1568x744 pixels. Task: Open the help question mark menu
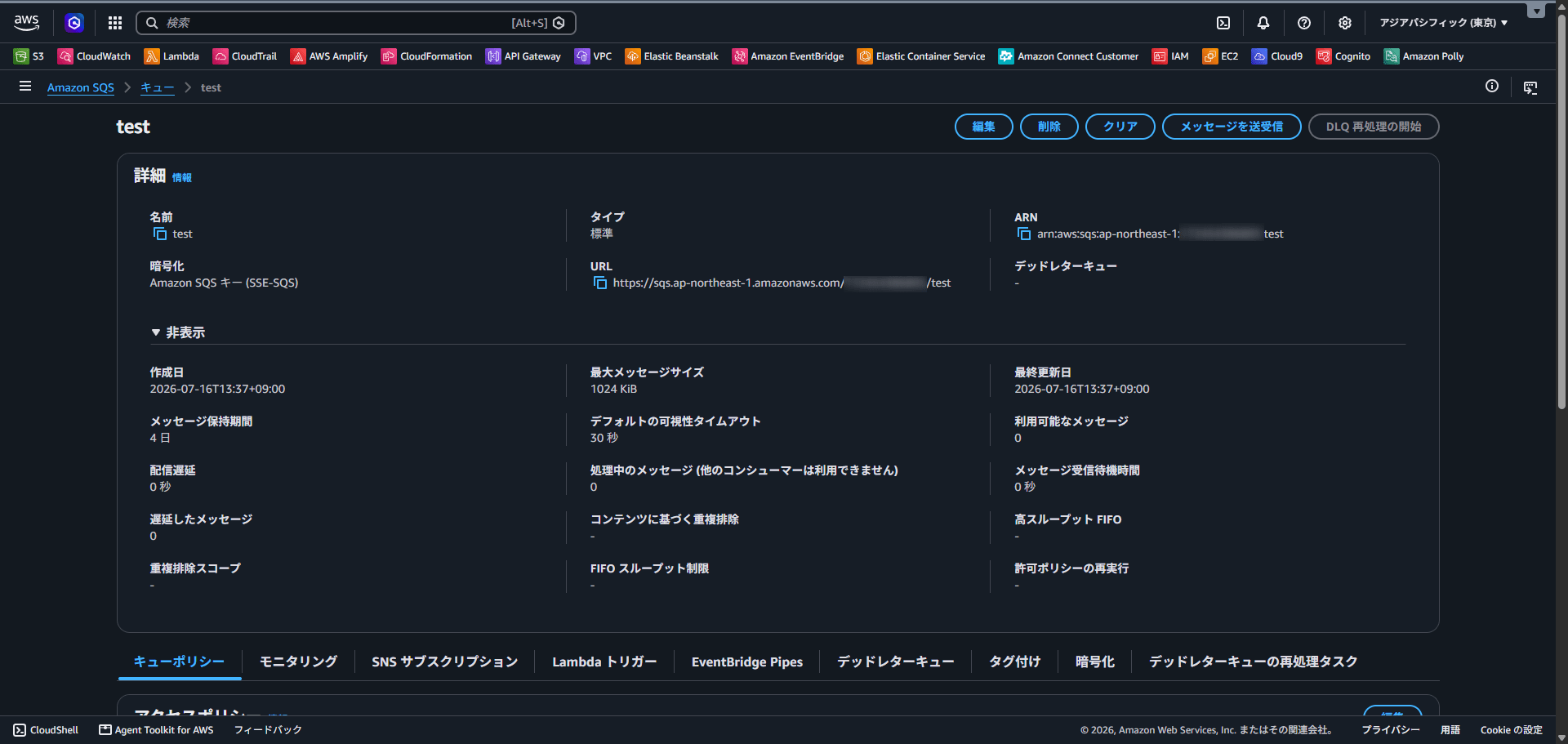click(x=1304, y=23)
